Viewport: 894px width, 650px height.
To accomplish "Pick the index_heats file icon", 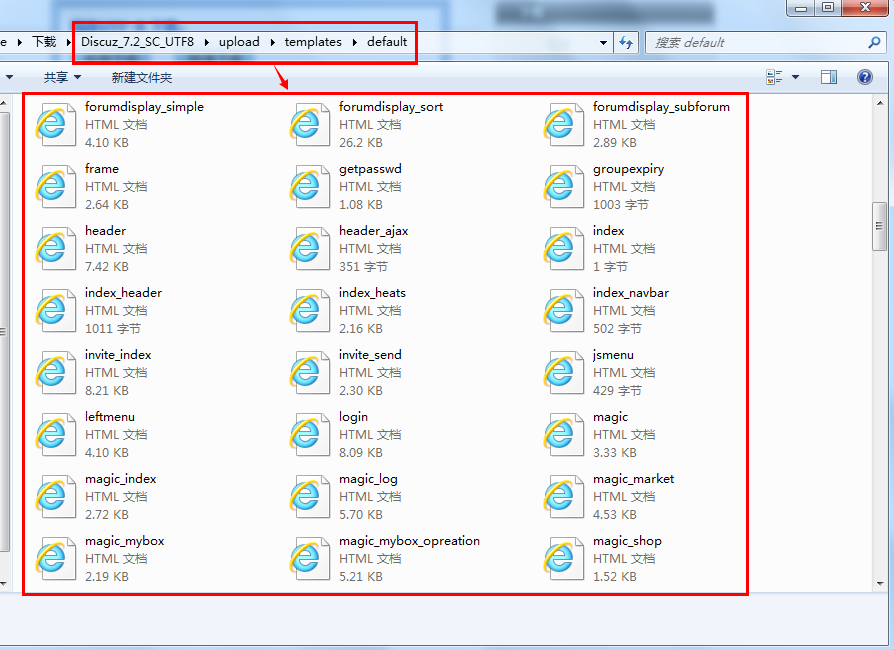I will (310, 311).
